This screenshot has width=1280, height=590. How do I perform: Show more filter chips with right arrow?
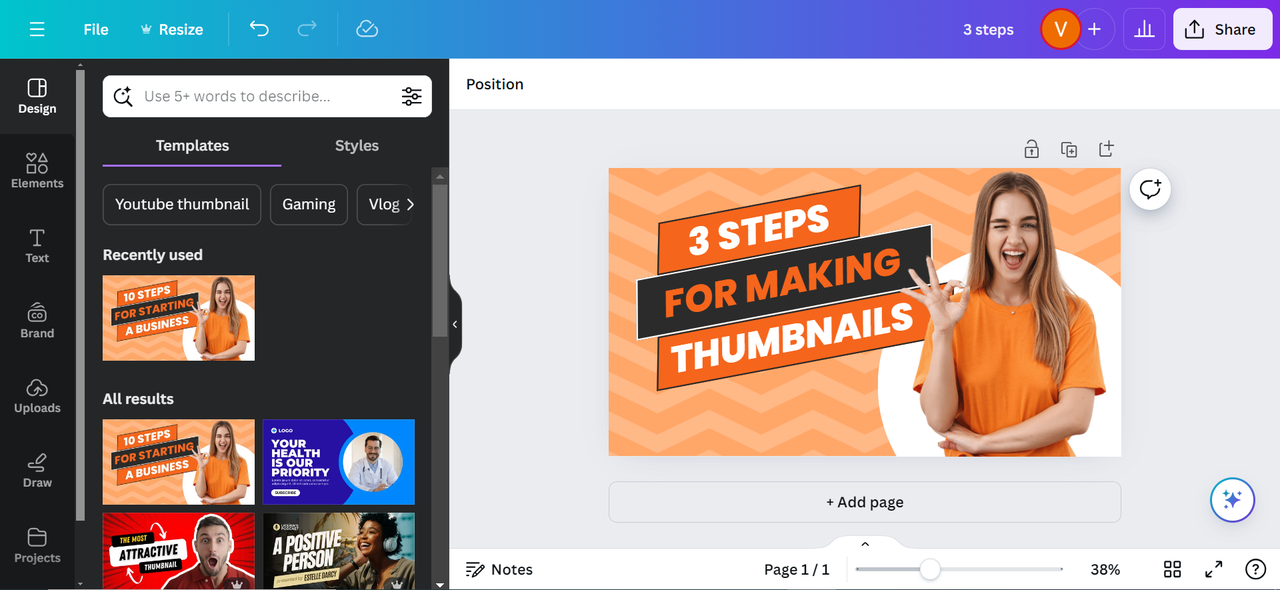pyautogui.click(x=410, y=204)
